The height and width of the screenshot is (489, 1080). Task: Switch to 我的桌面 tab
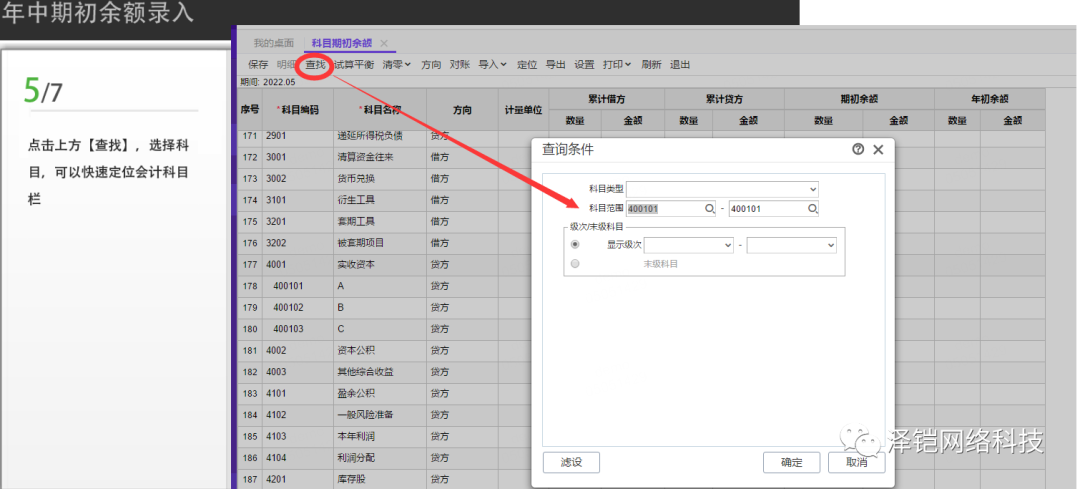point(273,44)
